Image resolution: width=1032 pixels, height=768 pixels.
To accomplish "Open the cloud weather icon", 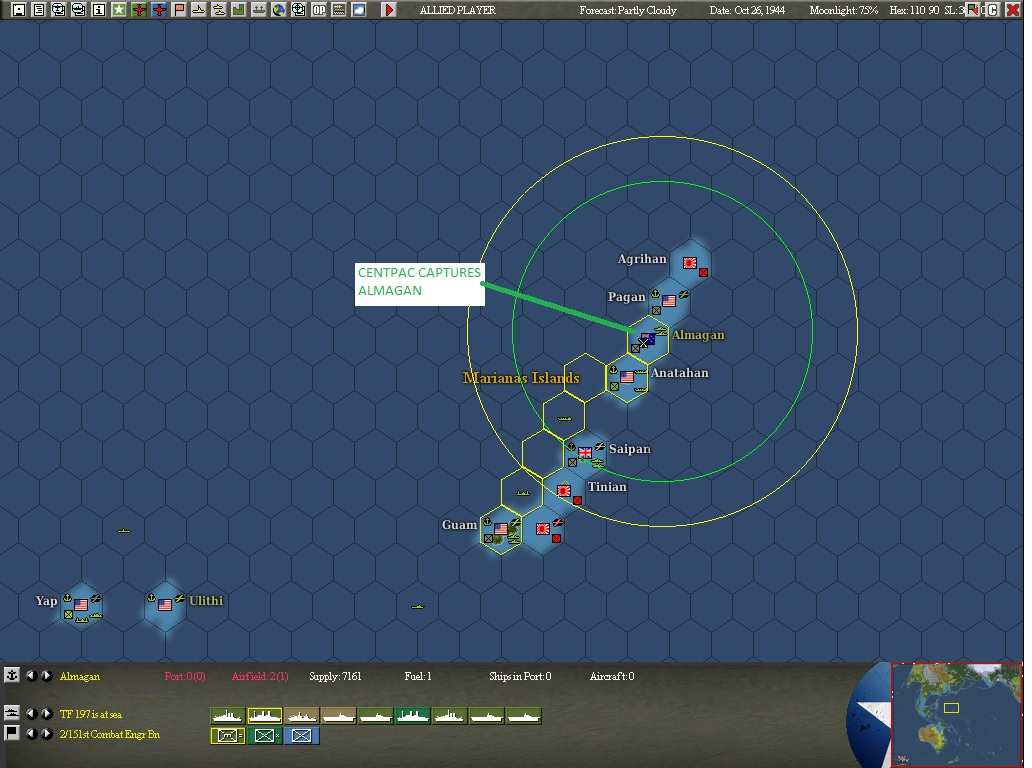I will coord(359,10).
